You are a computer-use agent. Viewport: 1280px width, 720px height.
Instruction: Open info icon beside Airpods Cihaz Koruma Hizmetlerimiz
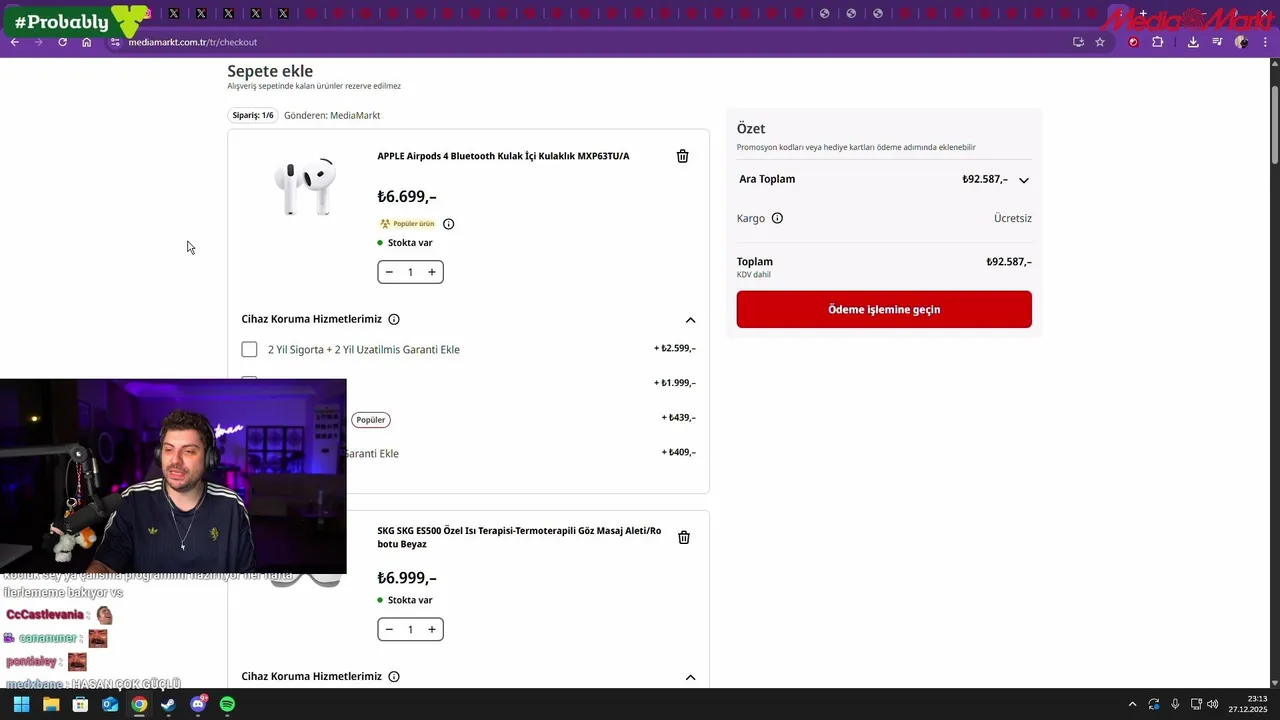click(x=394, y=319)
